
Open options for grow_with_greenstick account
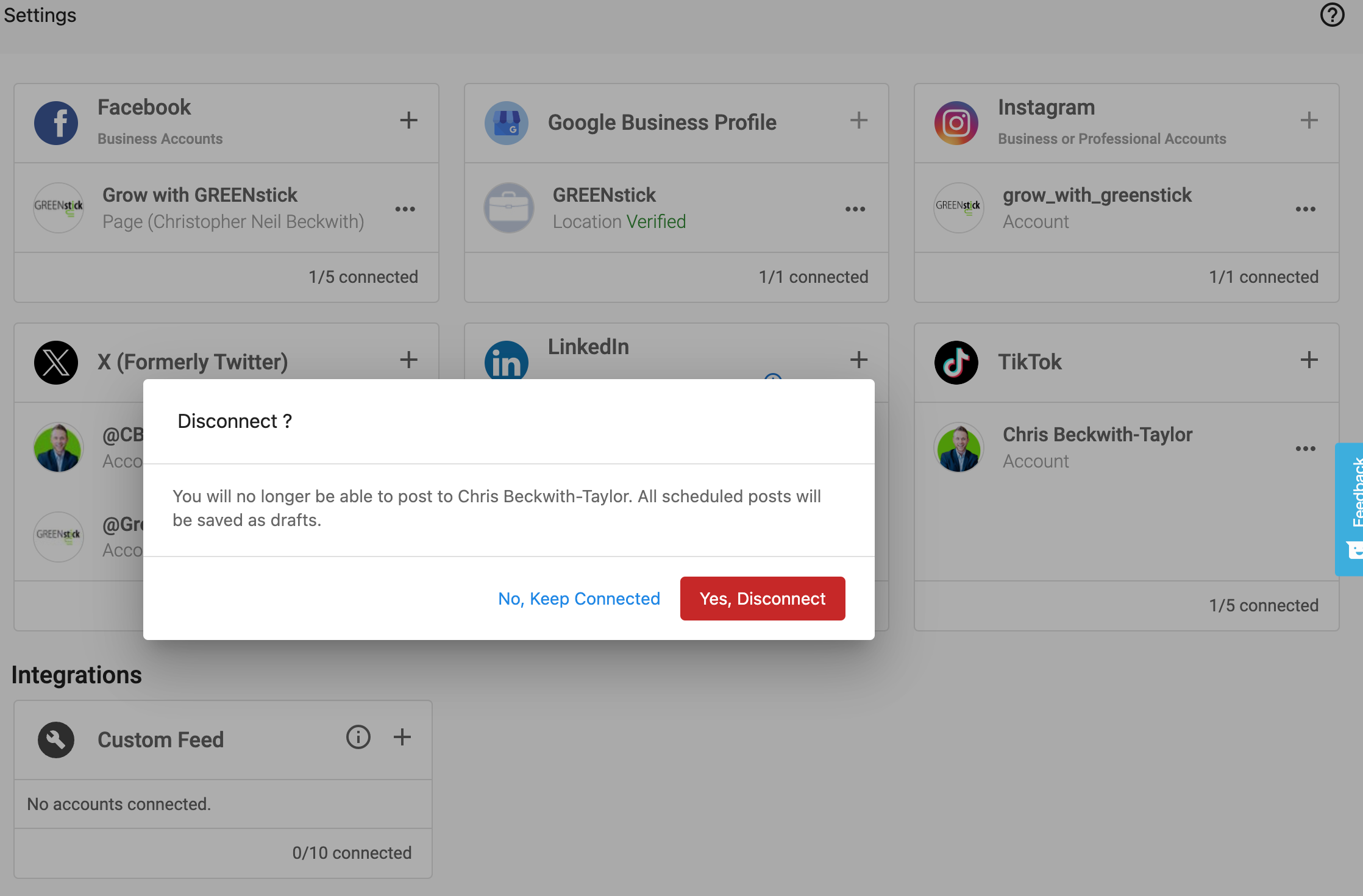pyautogui.click(x=1305, y=209)
